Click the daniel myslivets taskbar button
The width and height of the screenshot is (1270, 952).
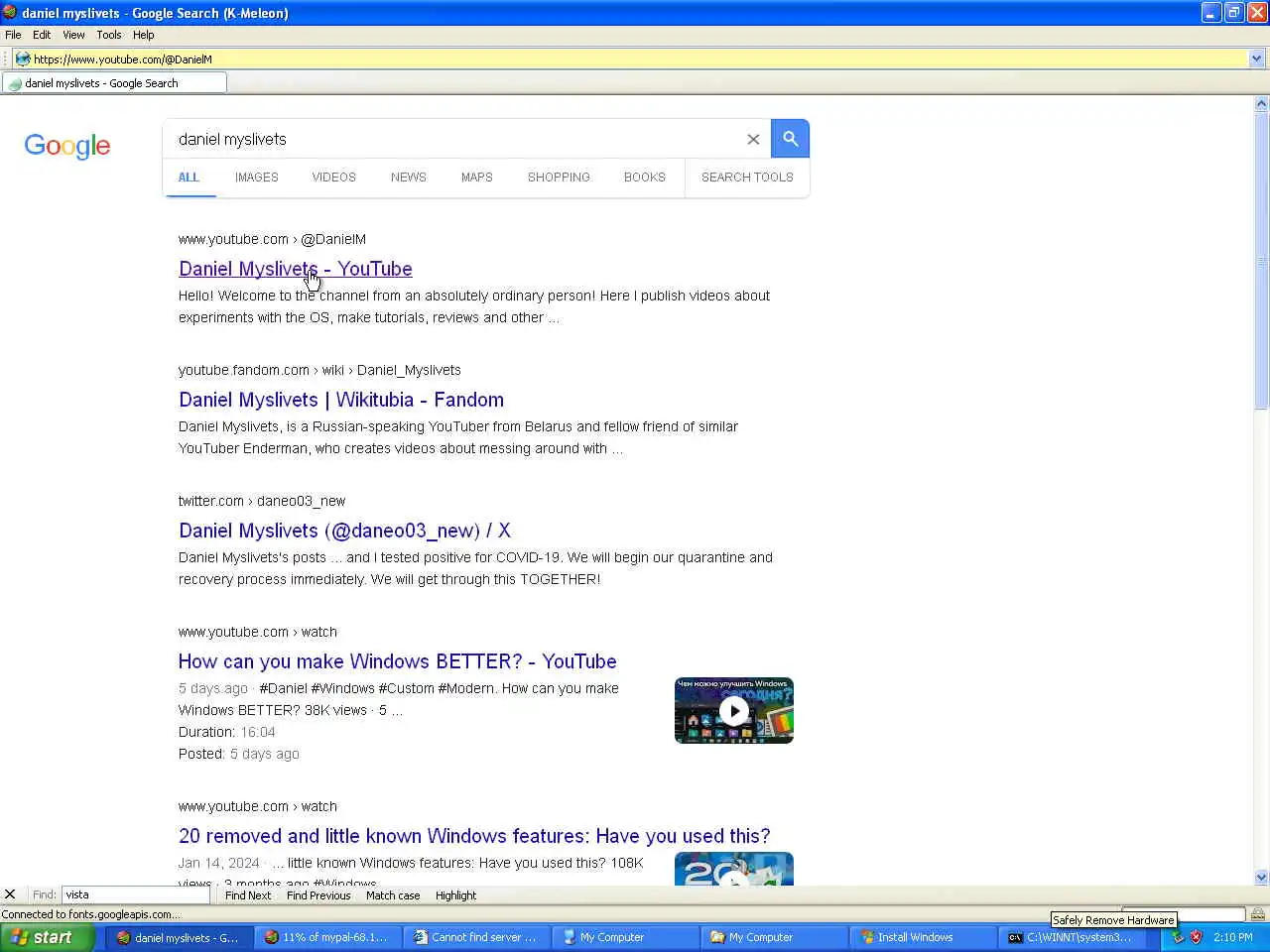(x=179, y=937)
